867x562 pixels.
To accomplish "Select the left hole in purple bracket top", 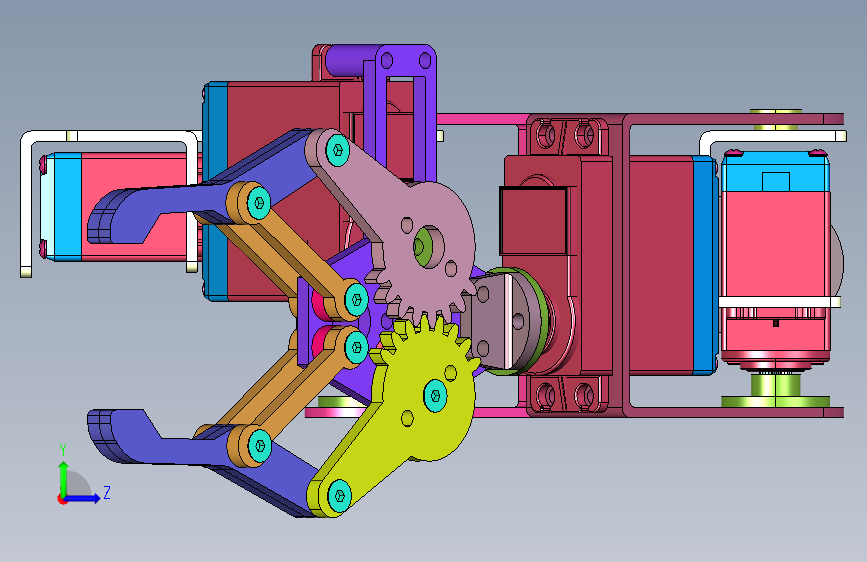I will pos(387,60).
